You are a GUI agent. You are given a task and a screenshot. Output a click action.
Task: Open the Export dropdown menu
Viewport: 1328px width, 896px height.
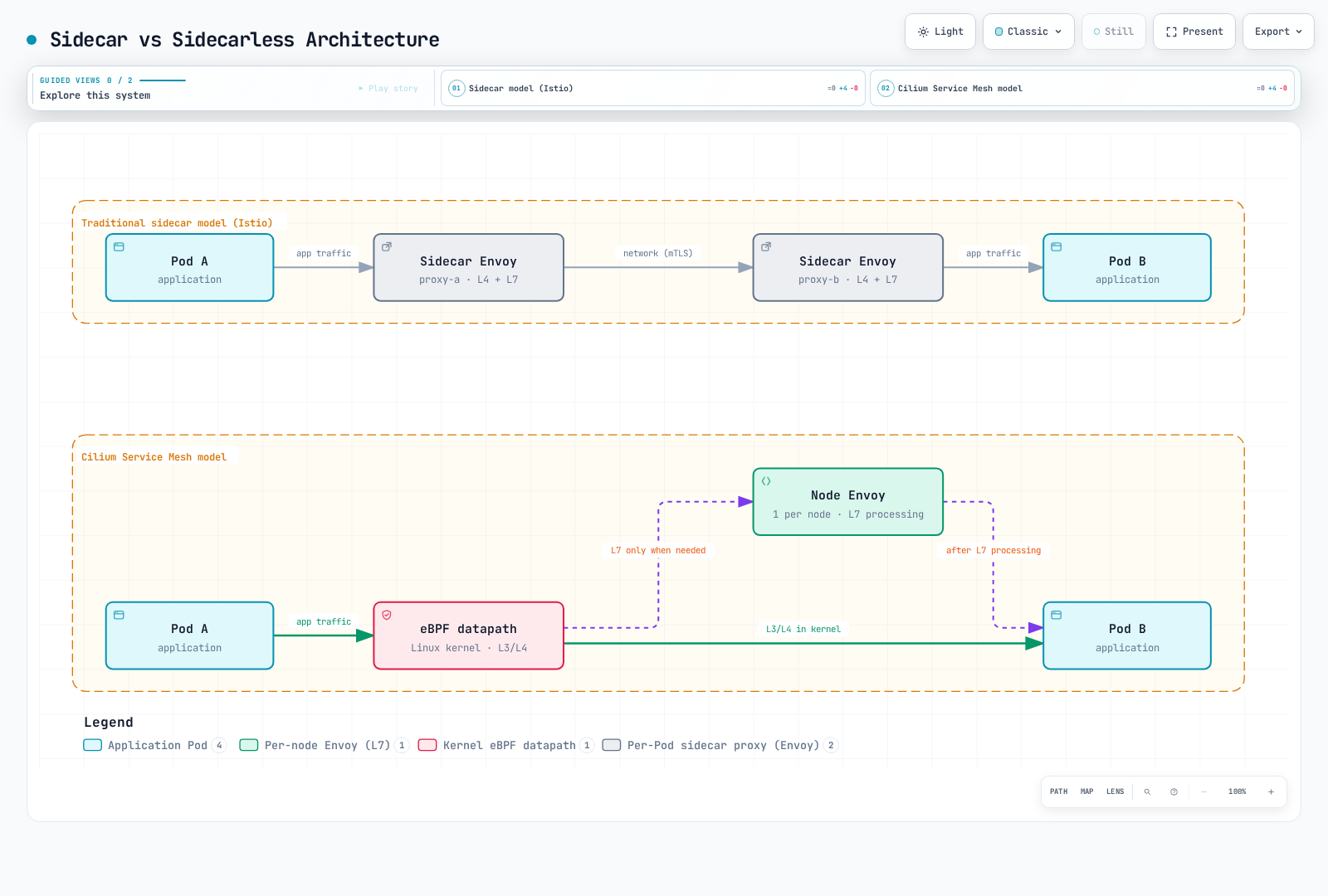(x=1278, y=32)
